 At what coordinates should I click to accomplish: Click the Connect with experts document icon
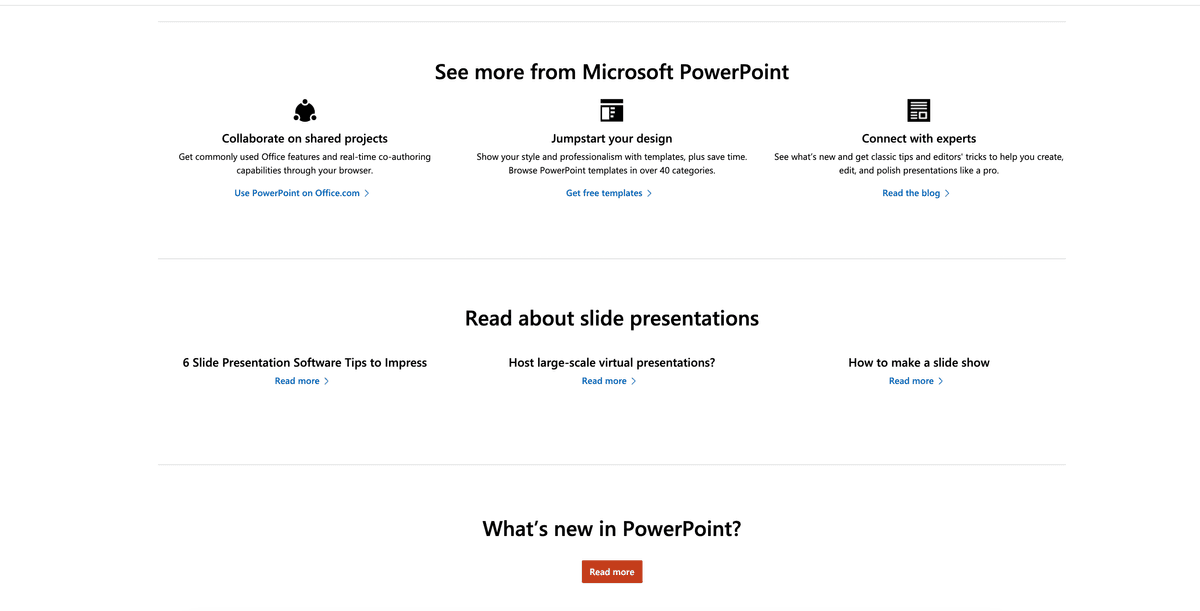coord(918,110)
